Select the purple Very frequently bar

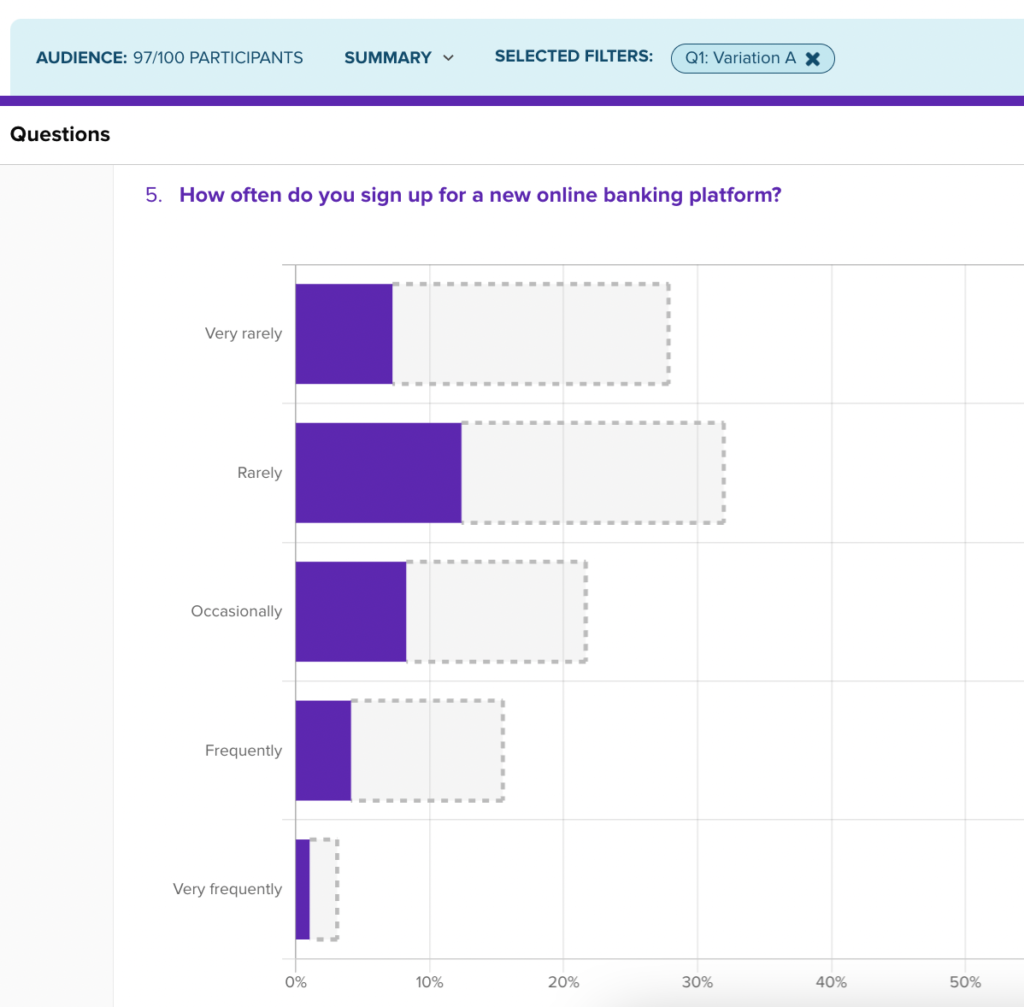click(x=302, y=889)
